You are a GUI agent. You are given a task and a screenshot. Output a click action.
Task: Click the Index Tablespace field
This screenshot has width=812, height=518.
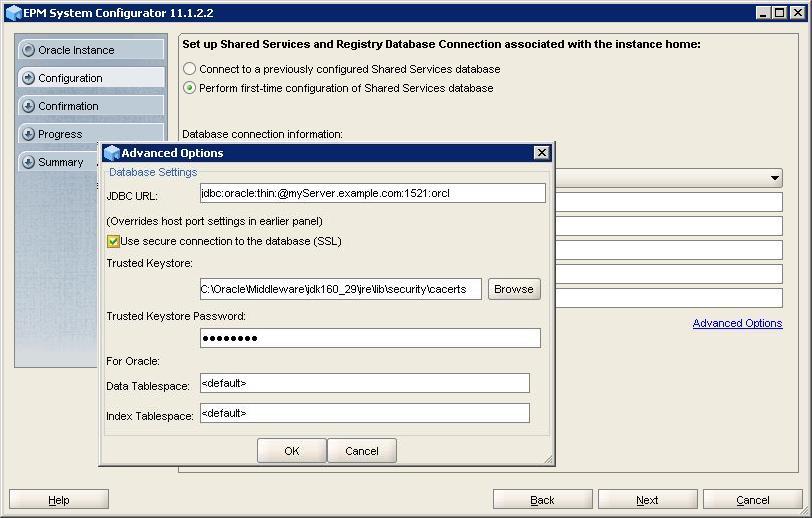pyautogui.click(x=365, y=413)
